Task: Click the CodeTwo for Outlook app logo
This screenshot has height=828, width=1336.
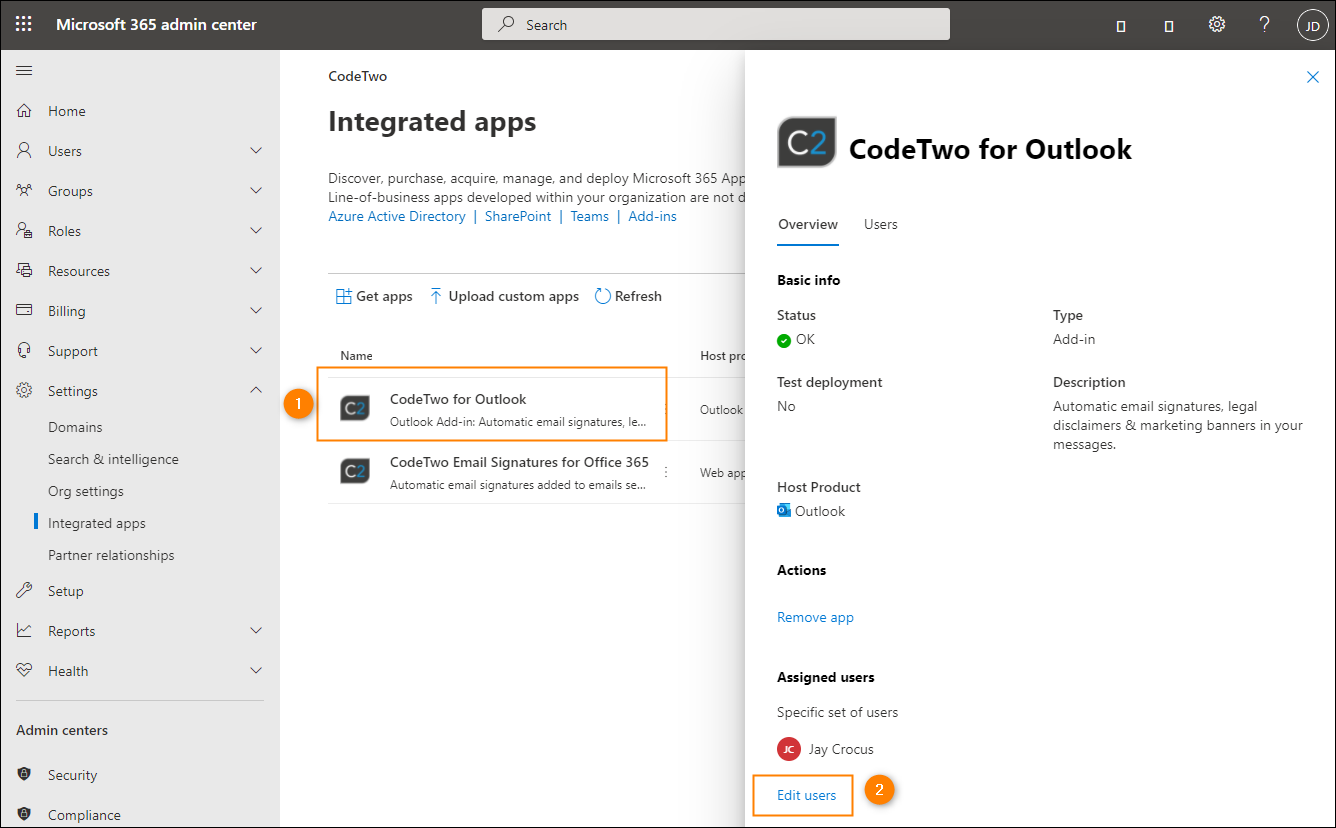Action: coord(355,408)
